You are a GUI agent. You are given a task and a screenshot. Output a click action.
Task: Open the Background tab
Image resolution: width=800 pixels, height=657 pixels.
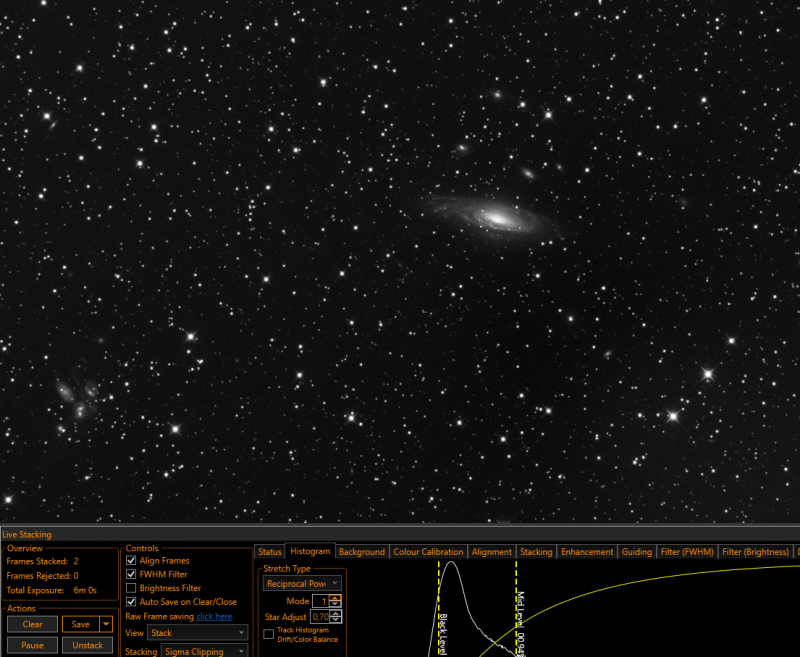coord(362,551)
